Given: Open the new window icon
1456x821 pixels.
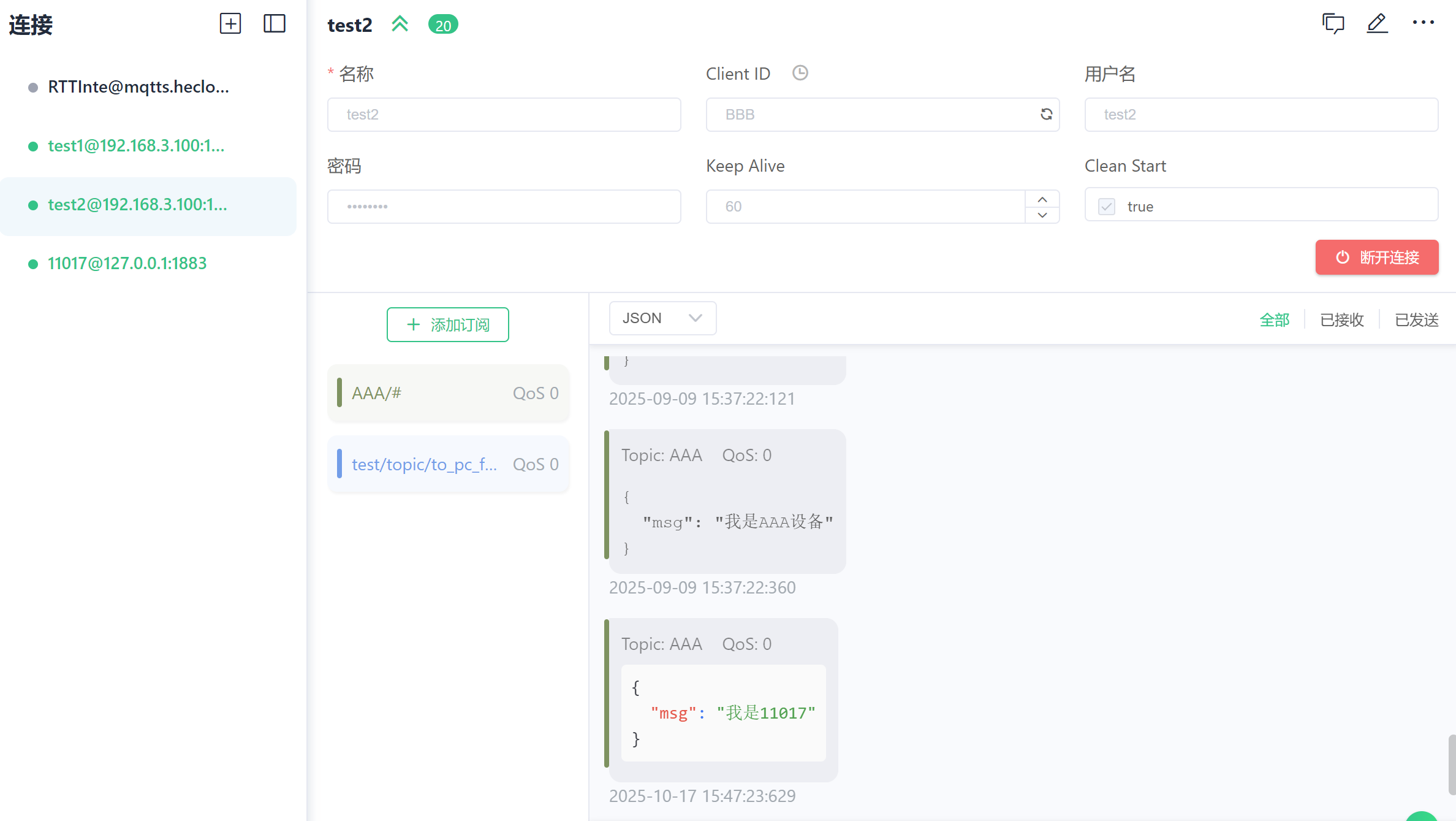Looking at the screenshot, I should 1333,24.
